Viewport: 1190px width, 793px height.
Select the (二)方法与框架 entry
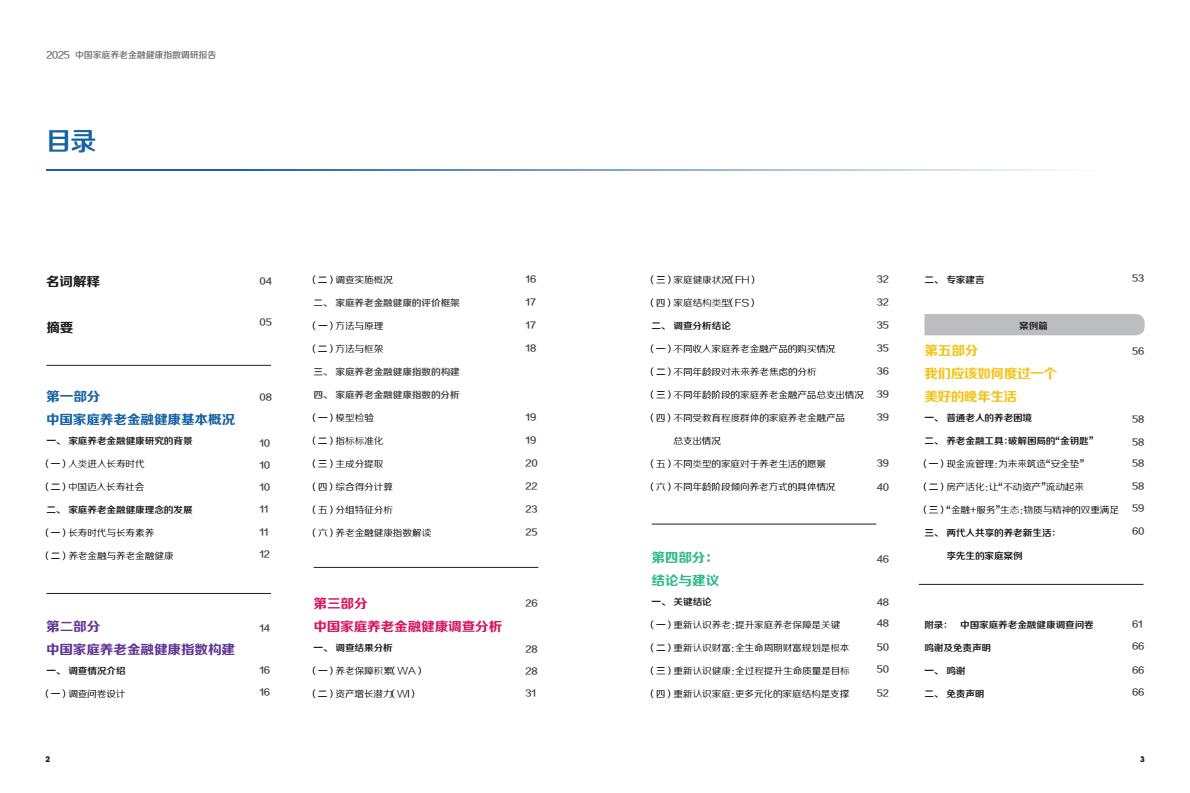(x=347, y=349)
